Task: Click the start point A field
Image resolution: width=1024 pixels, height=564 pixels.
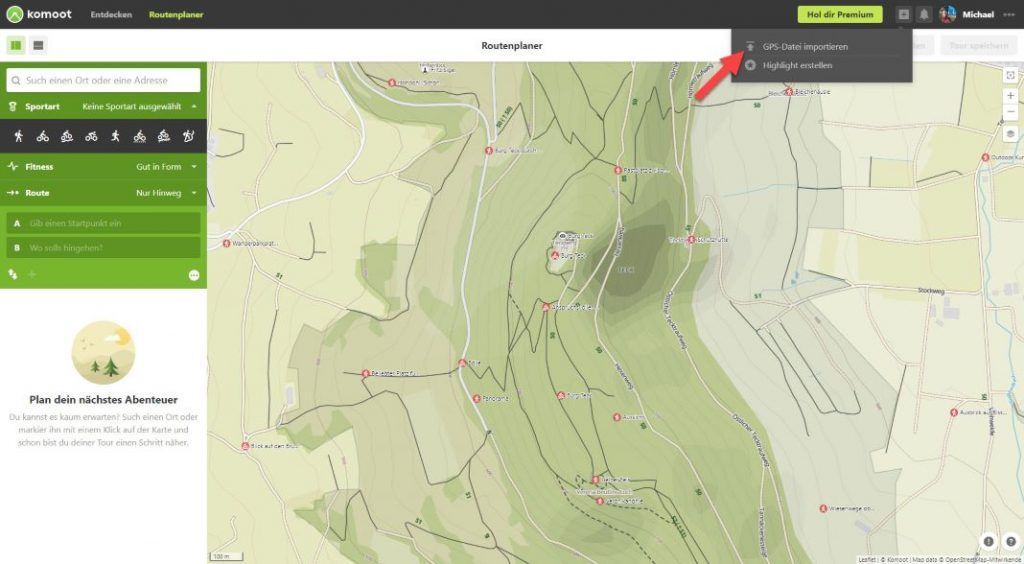Action: pyautogui.click(x=103, y=223)
